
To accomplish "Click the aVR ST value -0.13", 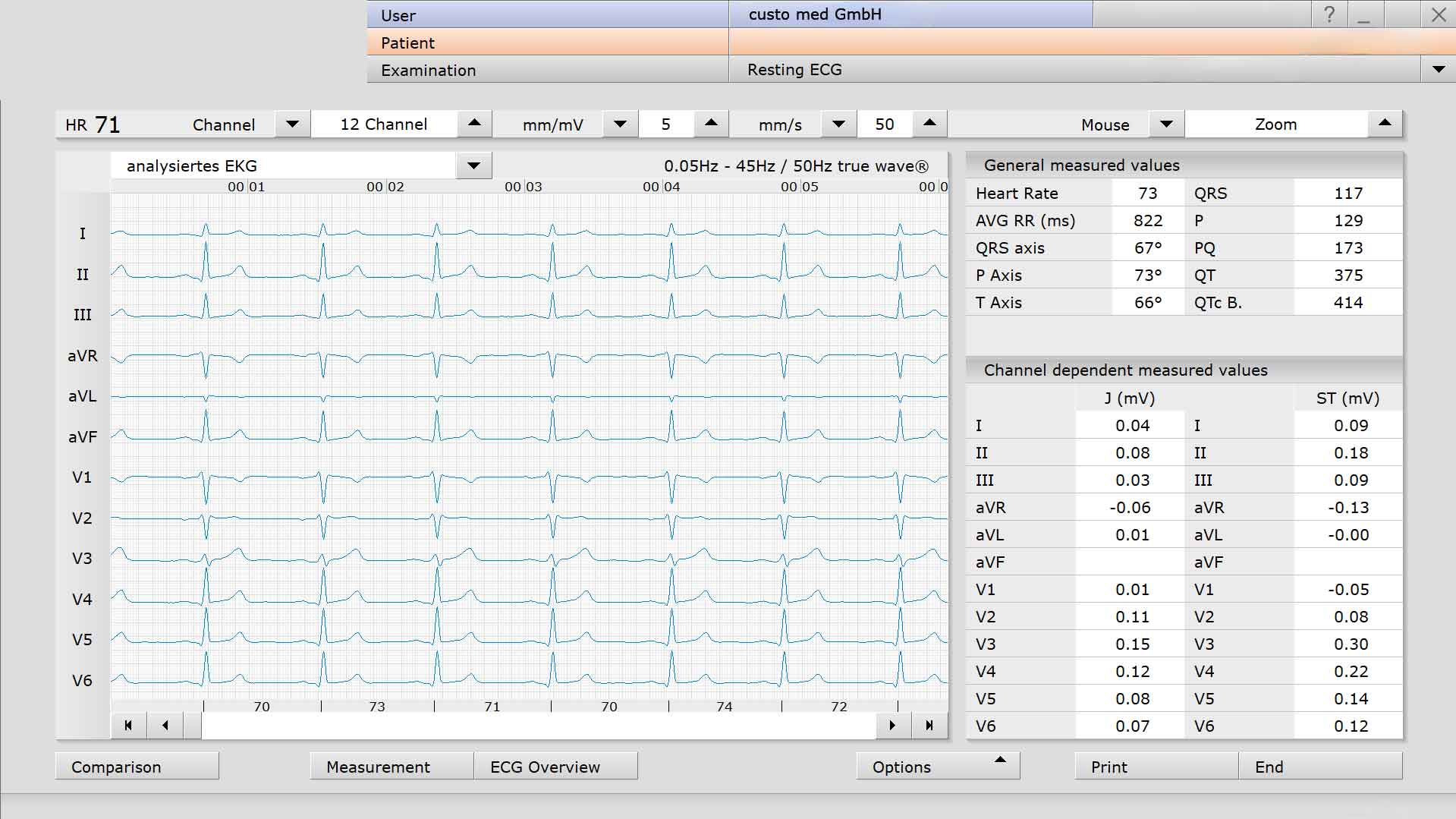I will [x=1348, y=508].
